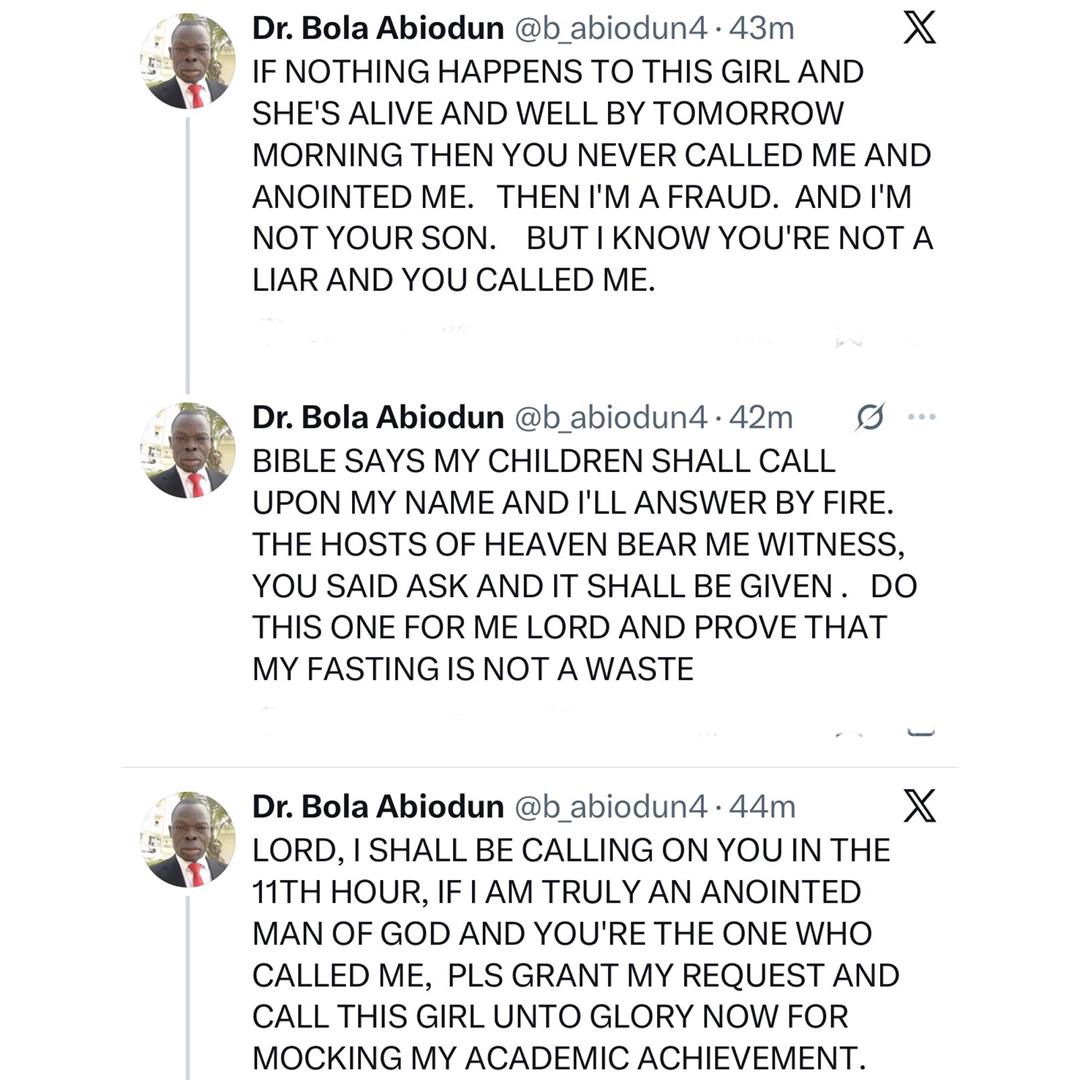Viewport: 1080px width, 1080px height.
Task: Open the 42m timestamp link
Action: click(762, 417)
